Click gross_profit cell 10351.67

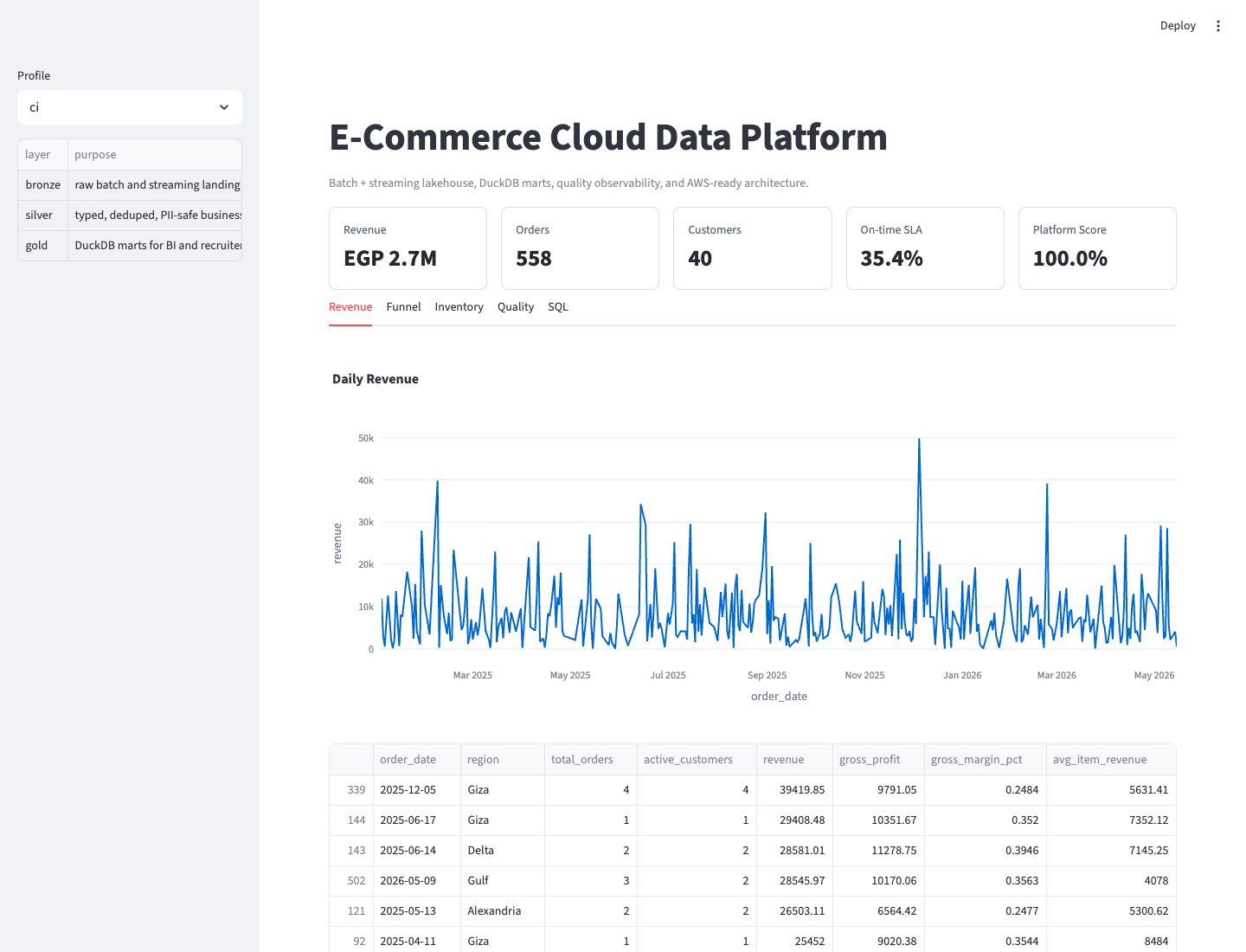pyautogui.click(x=878, y=820)
